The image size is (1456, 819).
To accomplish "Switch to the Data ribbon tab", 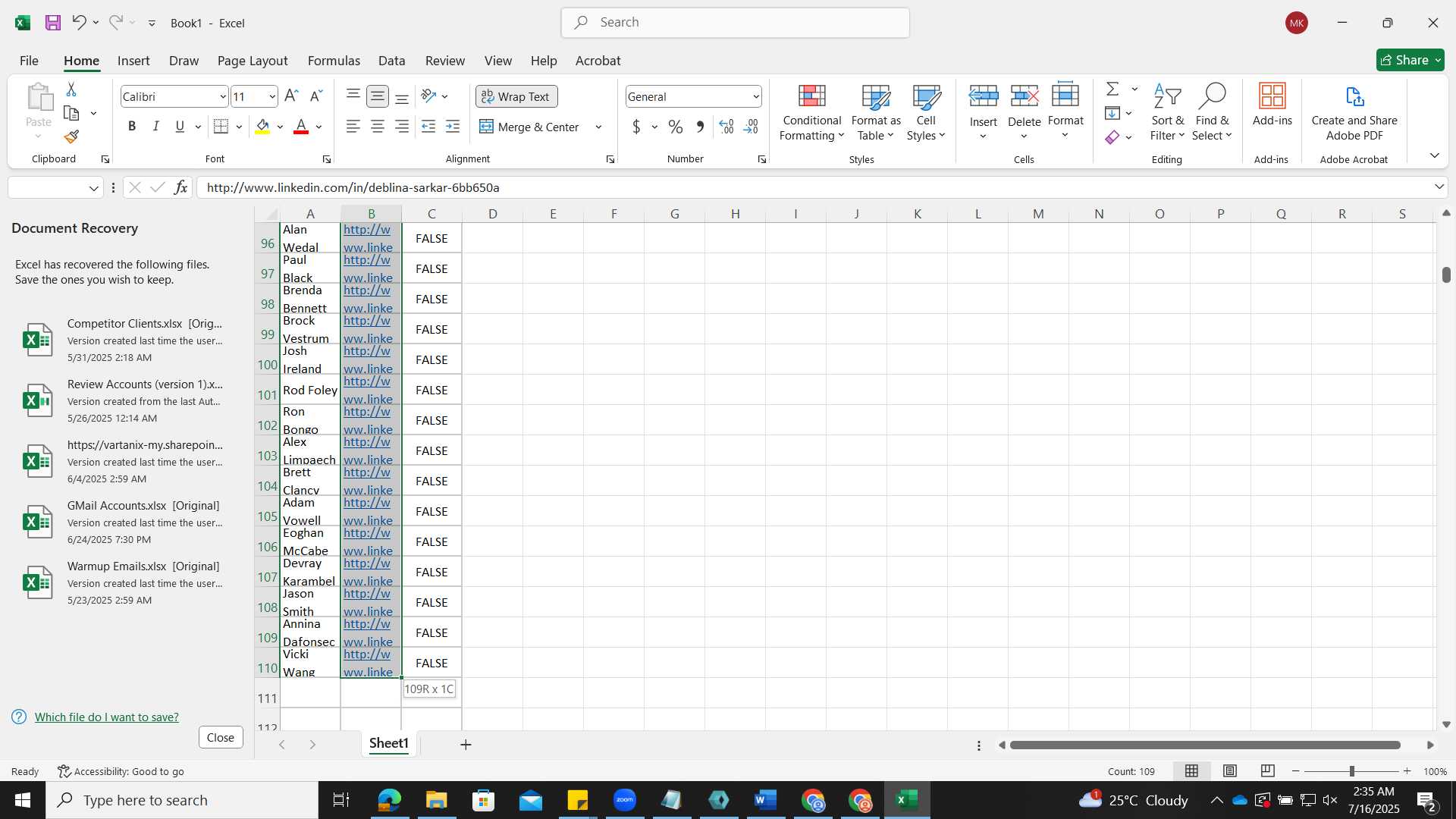I will pos(391,61).
